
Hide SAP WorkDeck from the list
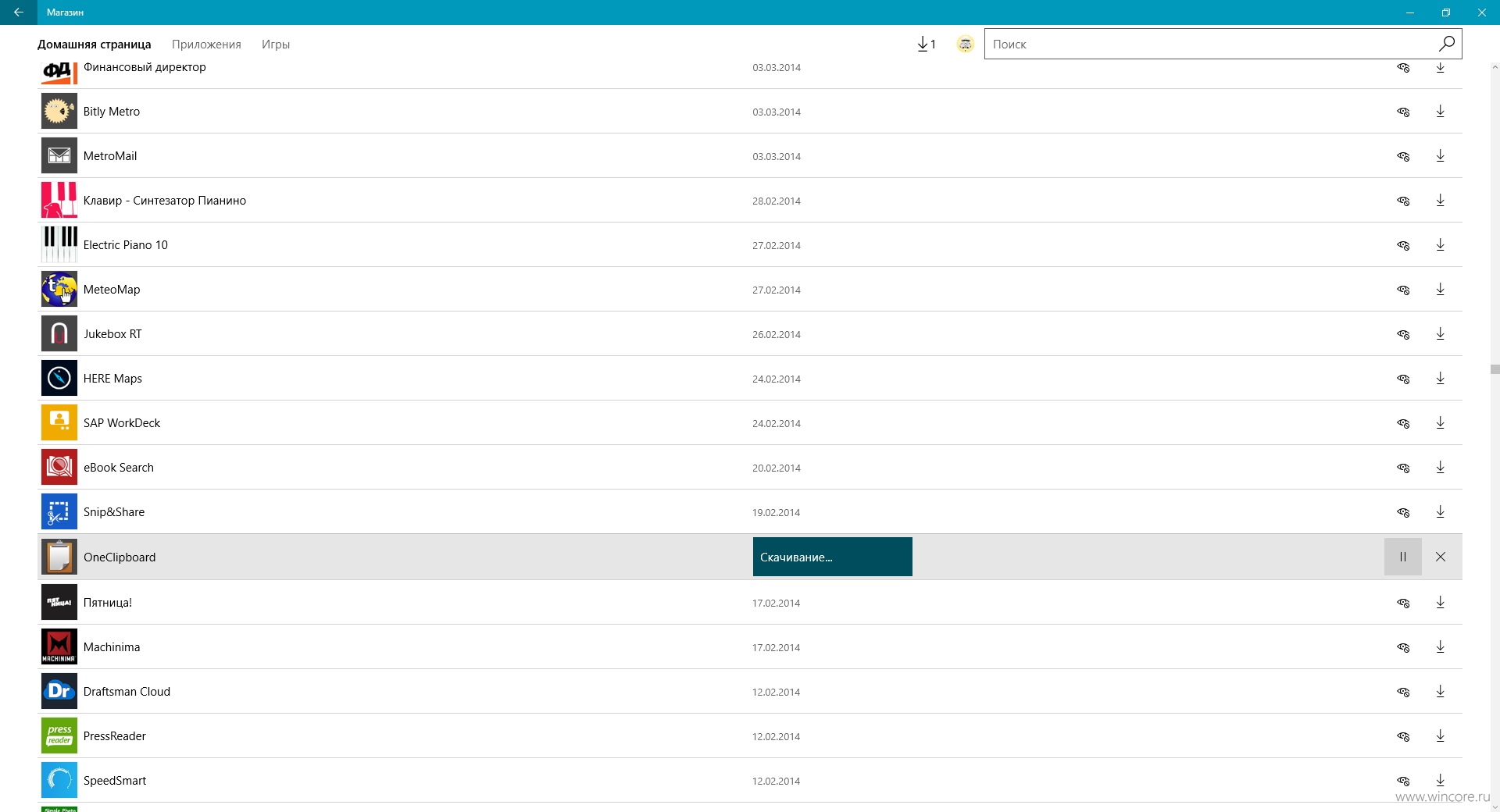tap(1403, 424)
